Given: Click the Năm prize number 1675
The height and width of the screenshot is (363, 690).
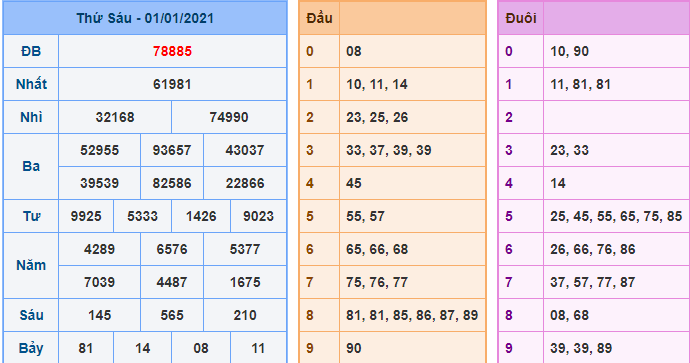Looking at the screenshot, I should click(x=245, y=282).
